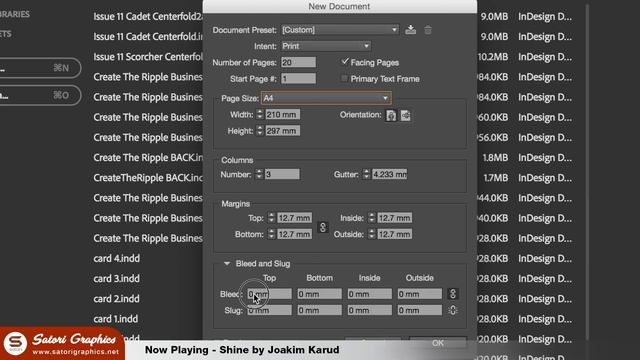
Task: Click the Inside margin field
Action: (394, 218)
